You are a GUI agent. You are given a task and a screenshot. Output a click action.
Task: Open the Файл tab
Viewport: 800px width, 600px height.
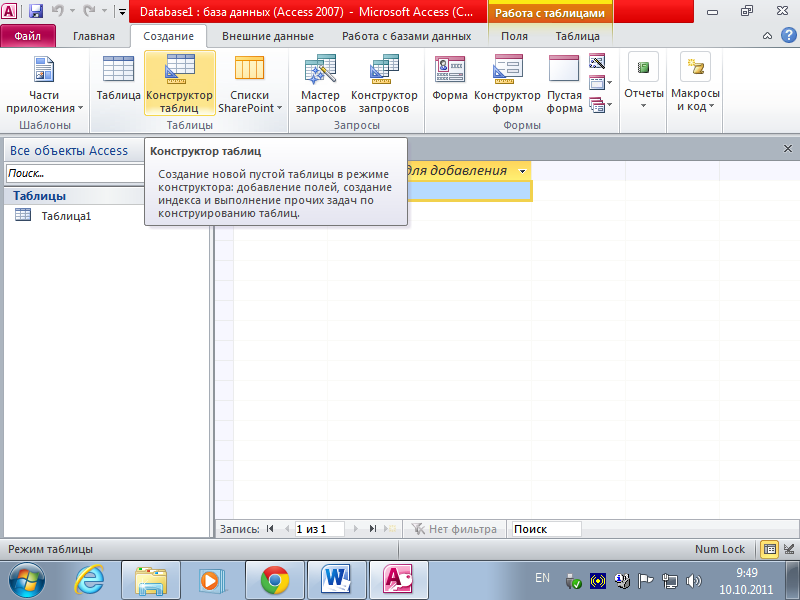[28, 36]
